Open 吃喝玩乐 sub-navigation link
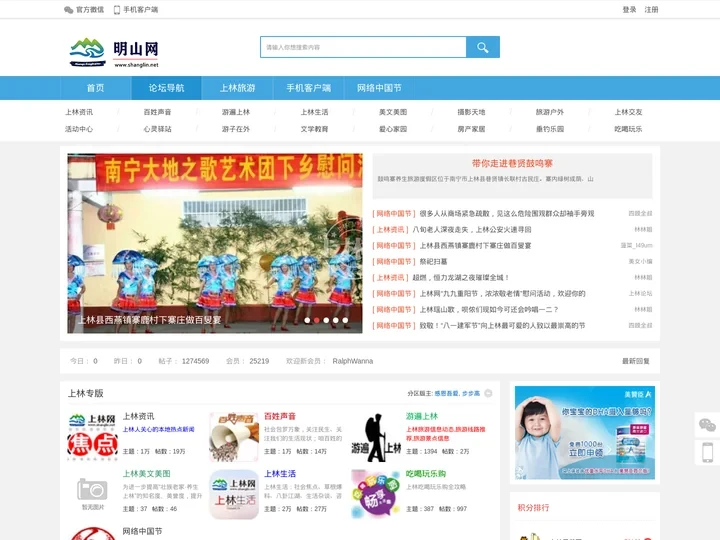The image size is (720, 540). tap(629, 129)
